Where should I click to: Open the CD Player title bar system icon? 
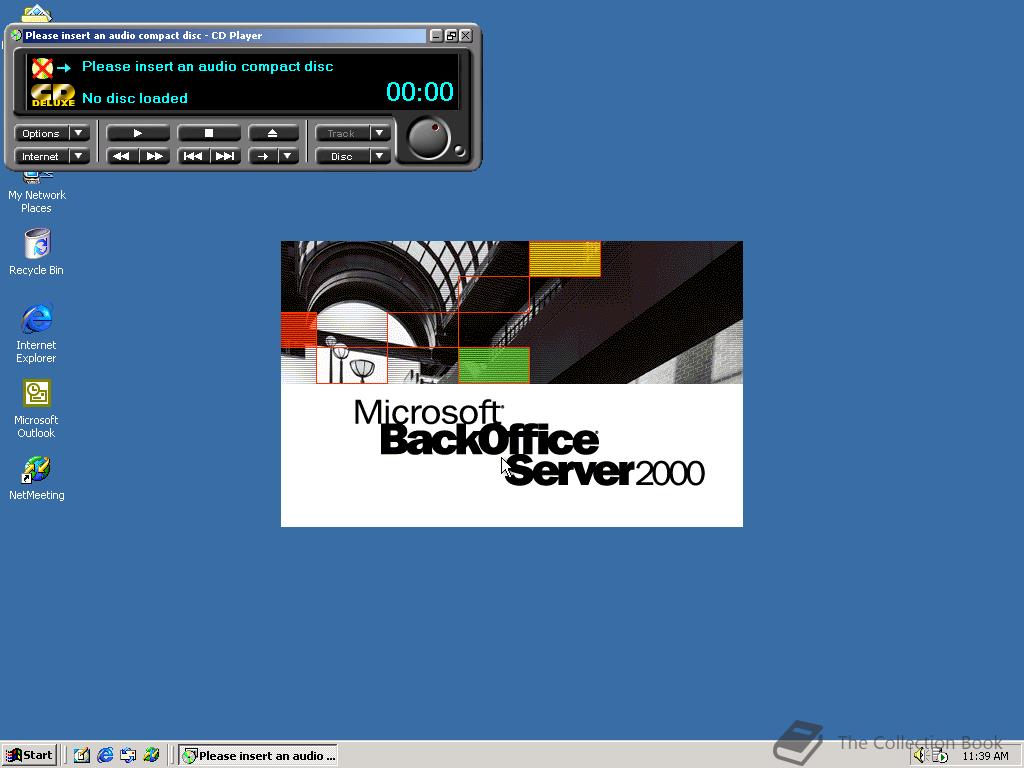click(16, 35)
